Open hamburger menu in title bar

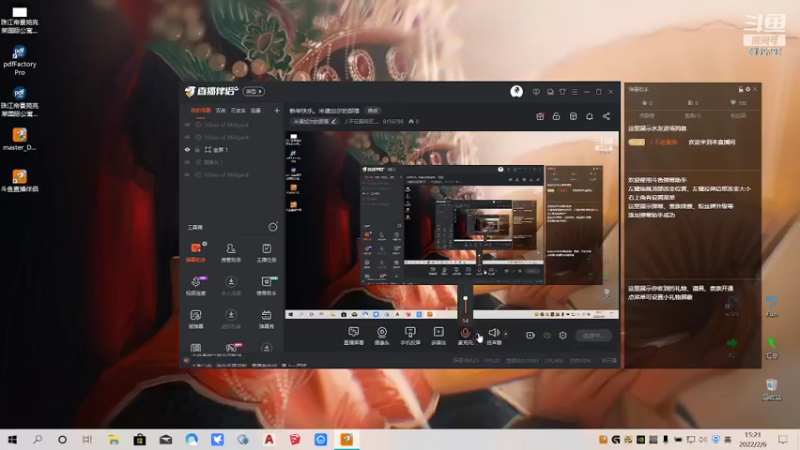click(x=574, y=92)
